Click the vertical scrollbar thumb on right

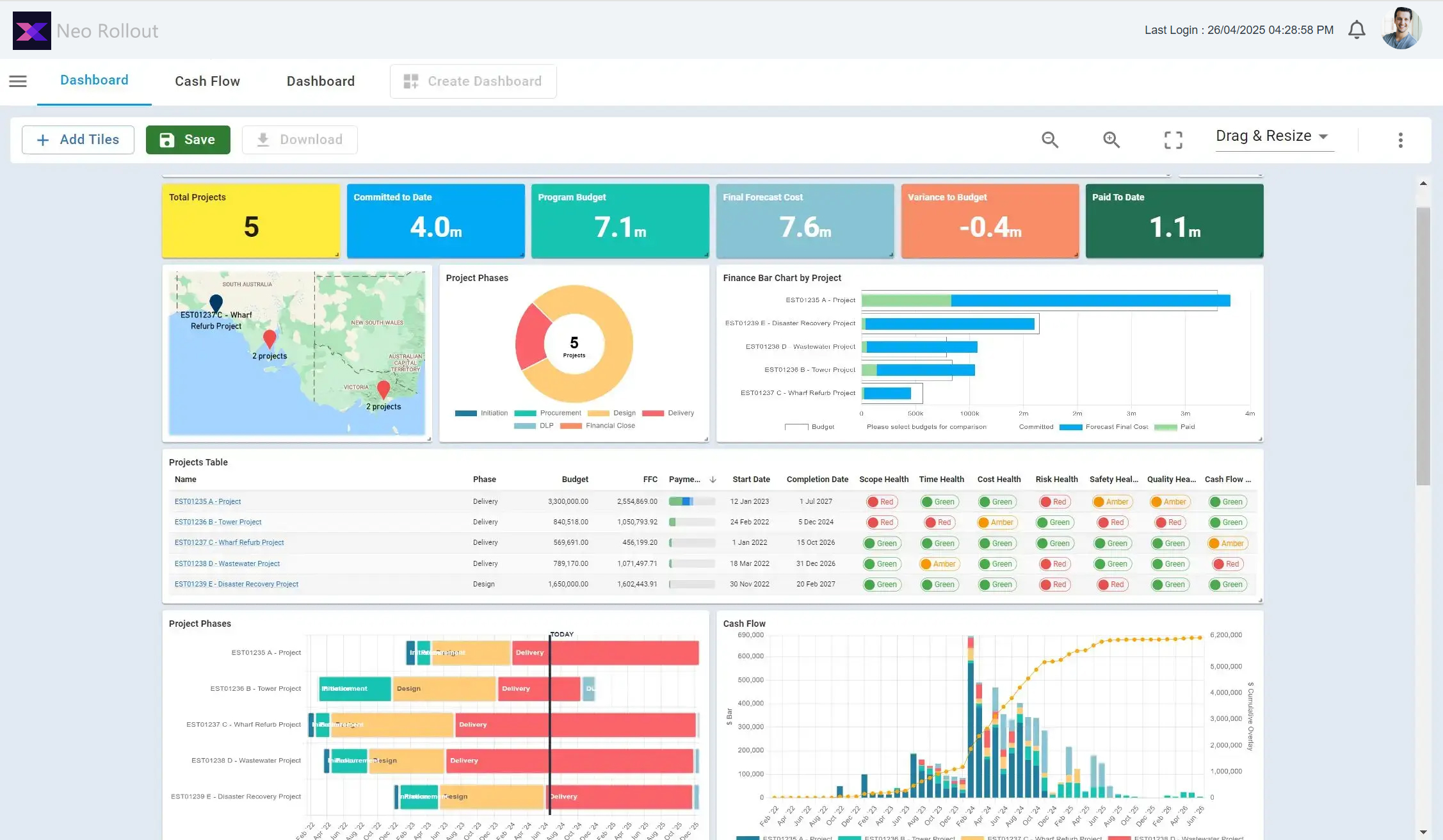pos(1423,346)
